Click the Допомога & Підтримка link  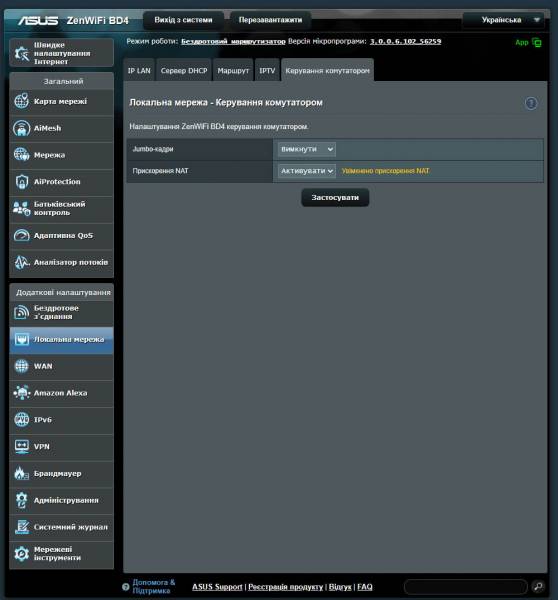153,586
